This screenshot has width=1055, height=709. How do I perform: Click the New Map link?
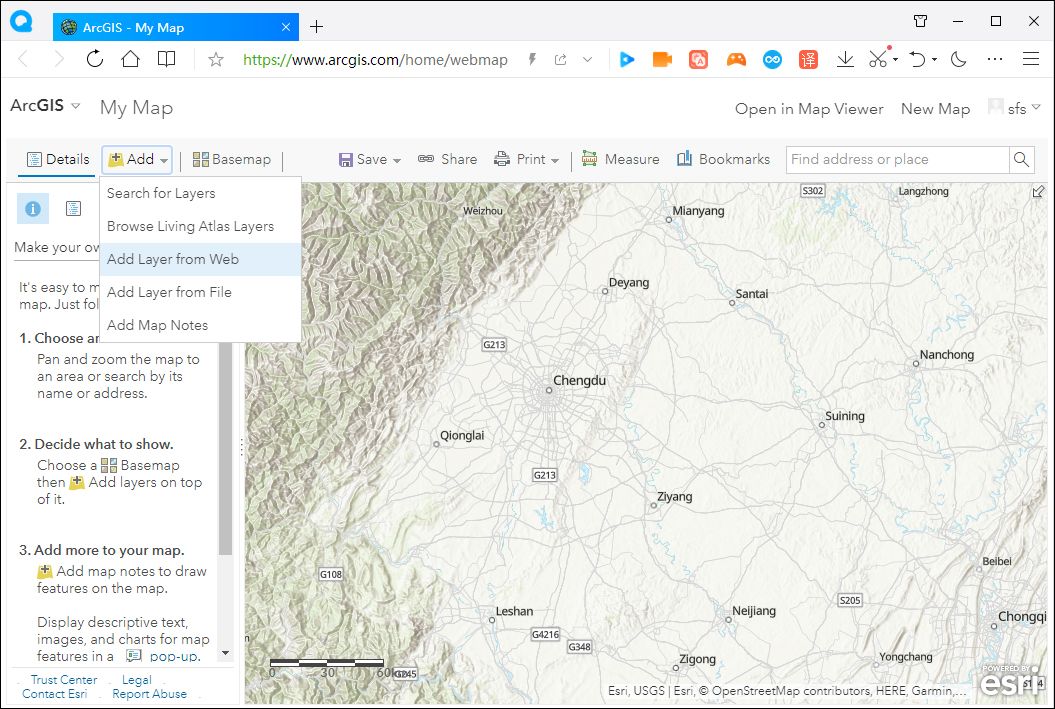[x=935, y=109]
